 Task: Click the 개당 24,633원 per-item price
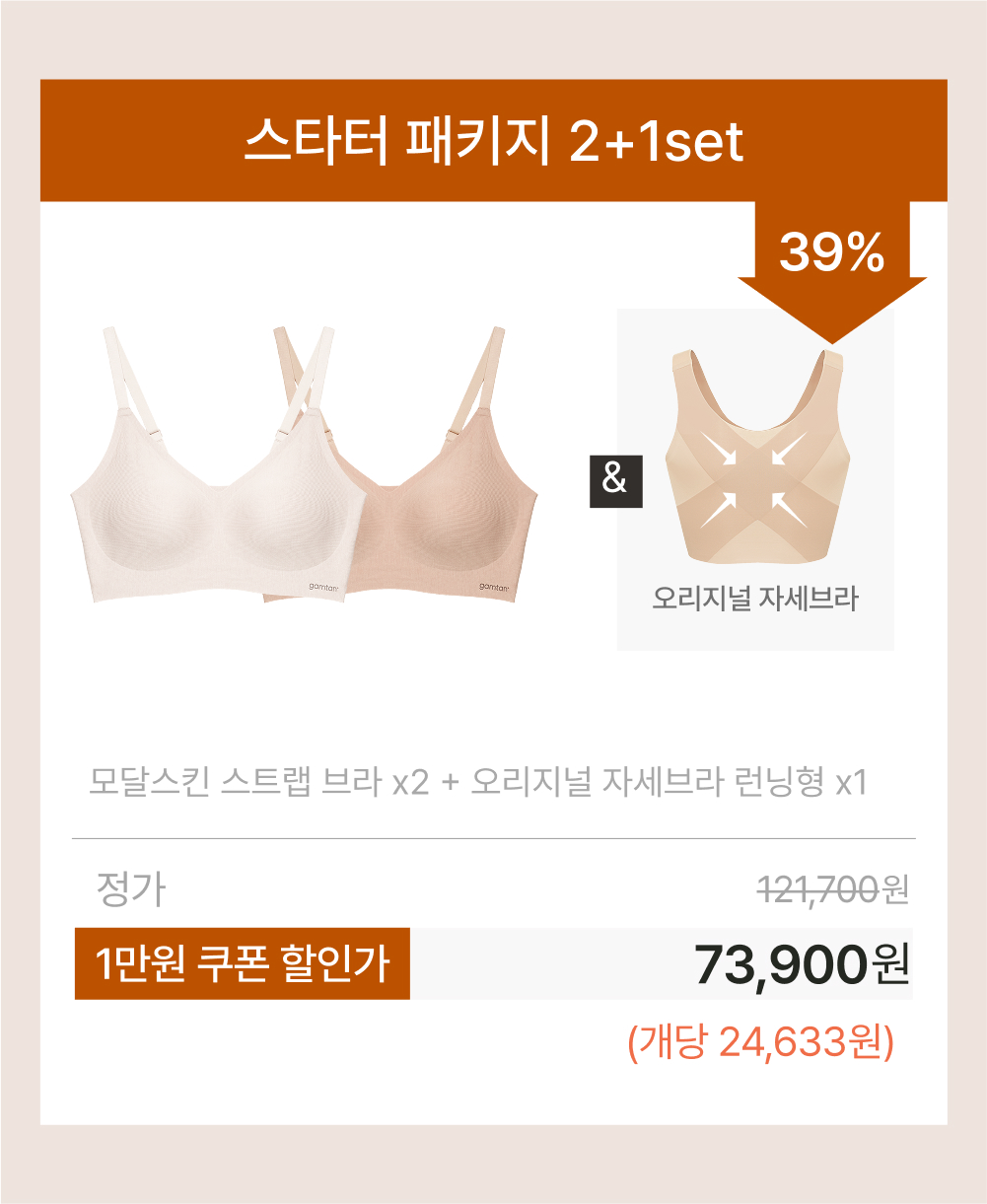[760, 1041]
